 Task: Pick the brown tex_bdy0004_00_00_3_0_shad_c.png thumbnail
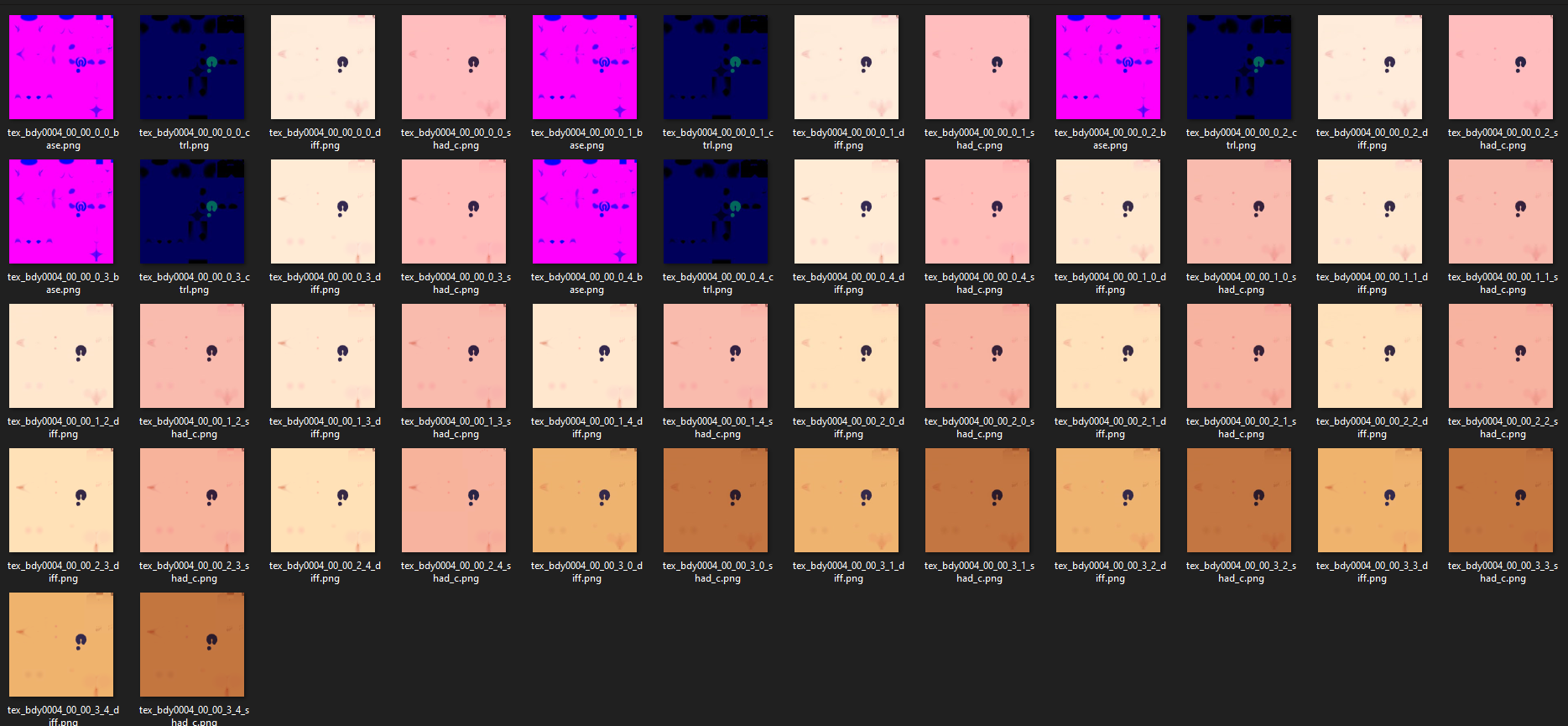point(716,500)
